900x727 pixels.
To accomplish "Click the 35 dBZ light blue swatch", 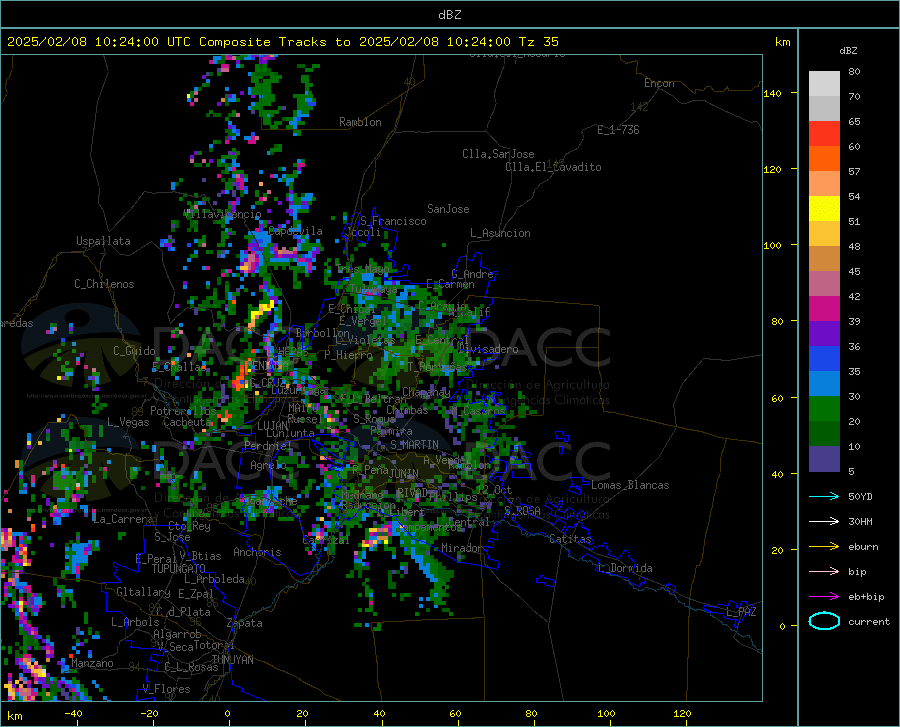I will pyautogui.click(x=824, y=384).
